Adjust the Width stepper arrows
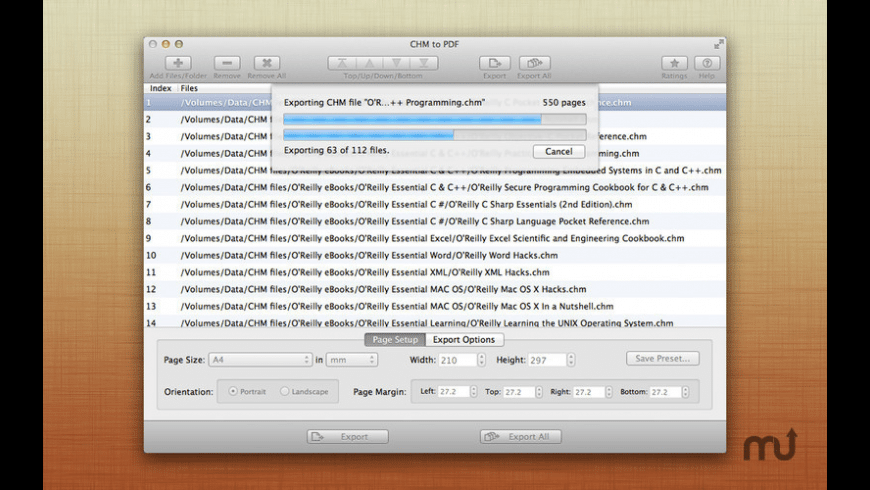The width and height of the screenshot is (870, 490). 481,360
